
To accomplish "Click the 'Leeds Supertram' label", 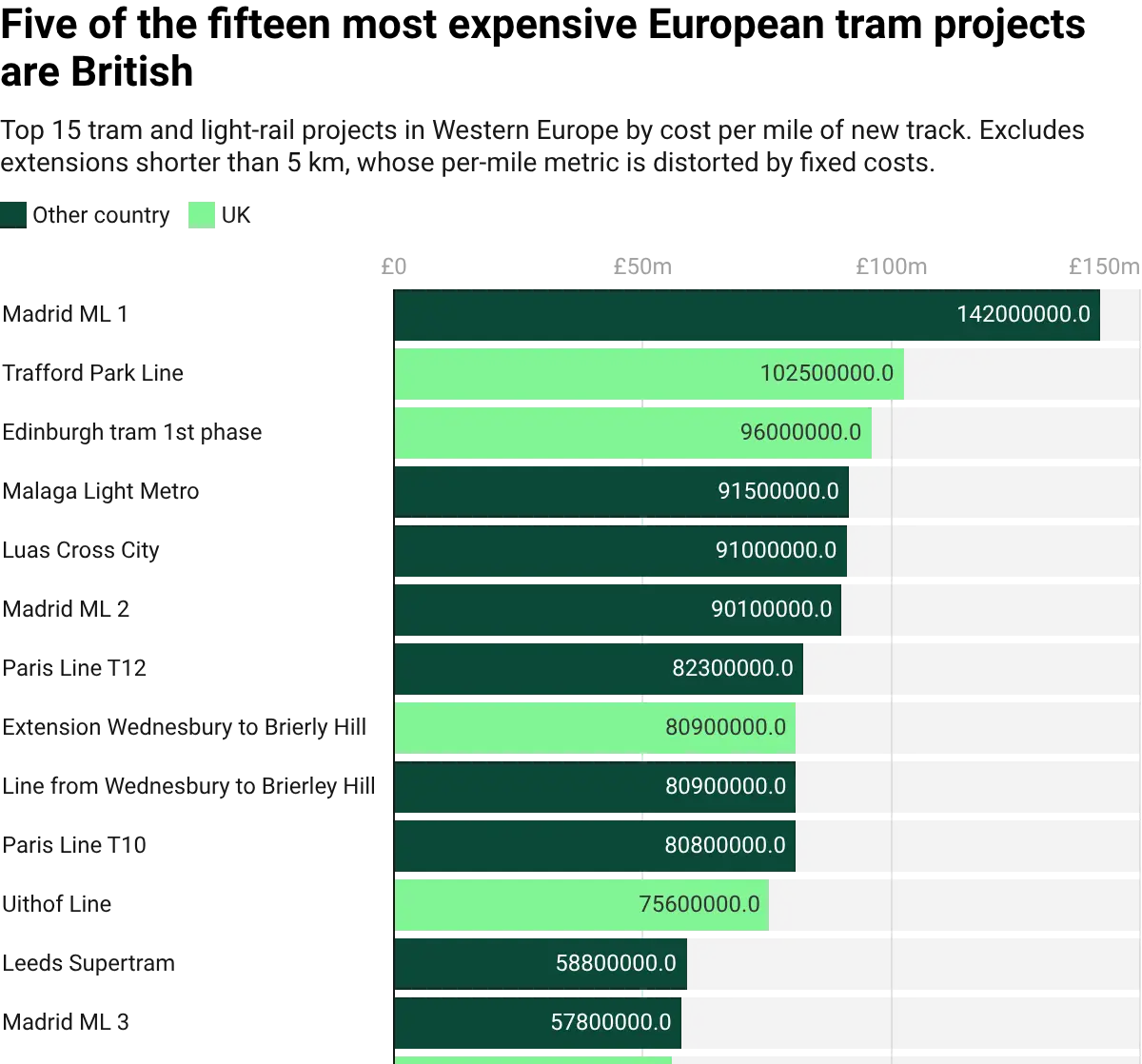I will [89, 963].
